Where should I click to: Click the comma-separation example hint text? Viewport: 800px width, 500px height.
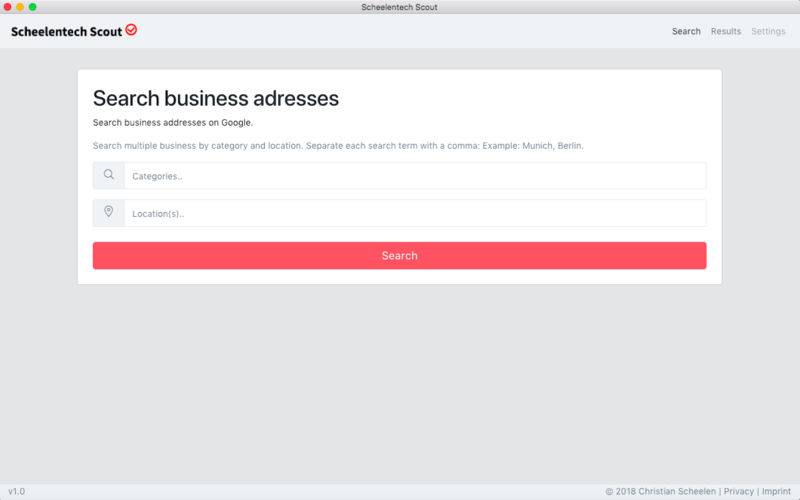(x=338, y=145)
